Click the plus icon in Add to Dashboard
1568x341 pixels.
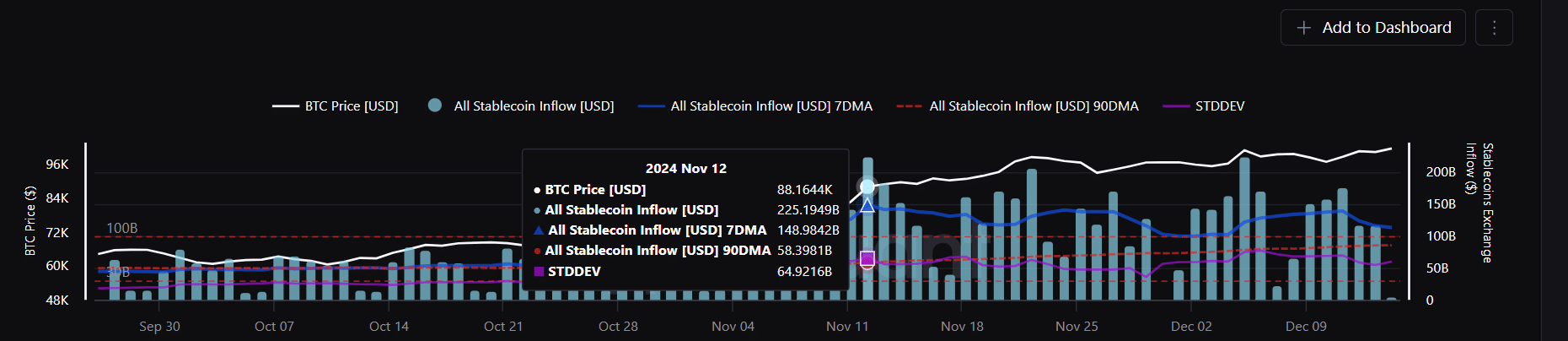(x=1303, y=28)
